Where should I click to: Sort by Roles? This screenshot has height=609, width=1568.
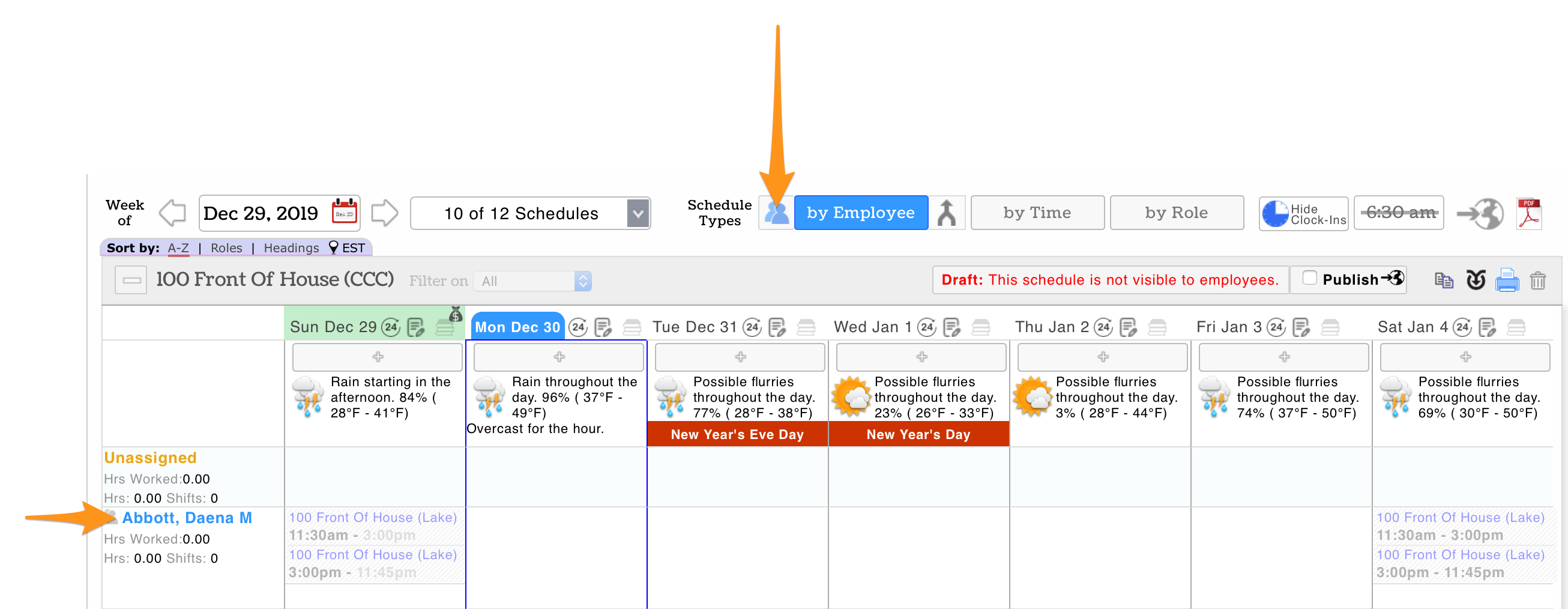(226, 248)
